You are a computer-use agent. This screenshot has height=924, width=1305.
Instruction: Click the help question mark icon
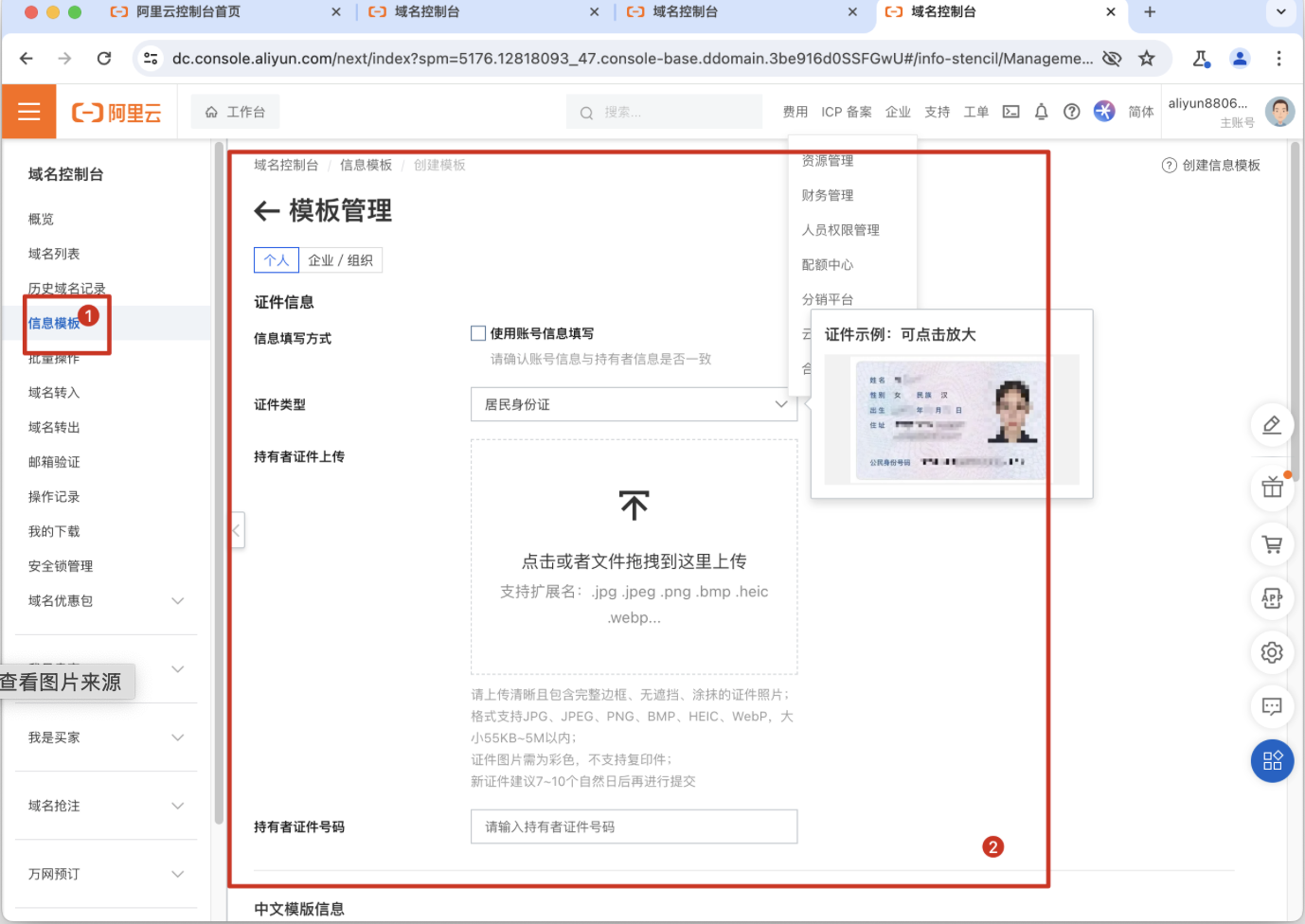1071,112
